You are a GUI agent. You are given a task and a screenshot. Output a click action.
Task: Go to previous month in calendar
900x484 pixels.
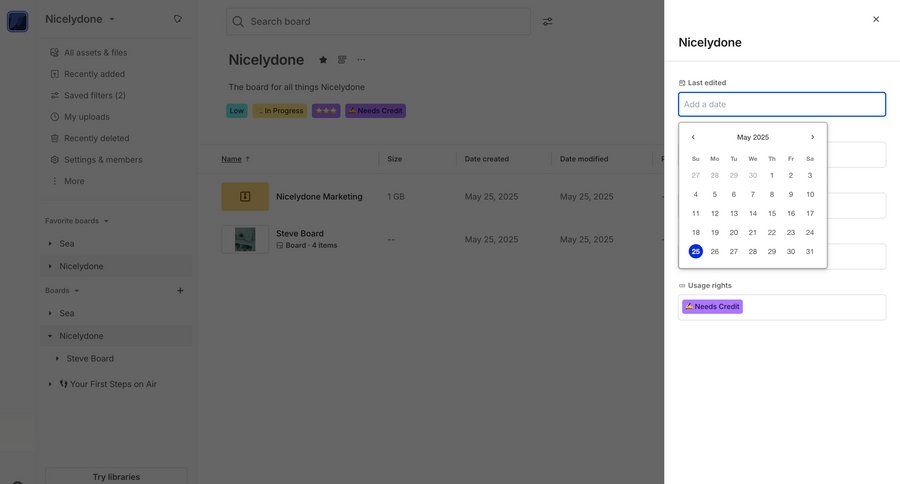pos(693,137)
